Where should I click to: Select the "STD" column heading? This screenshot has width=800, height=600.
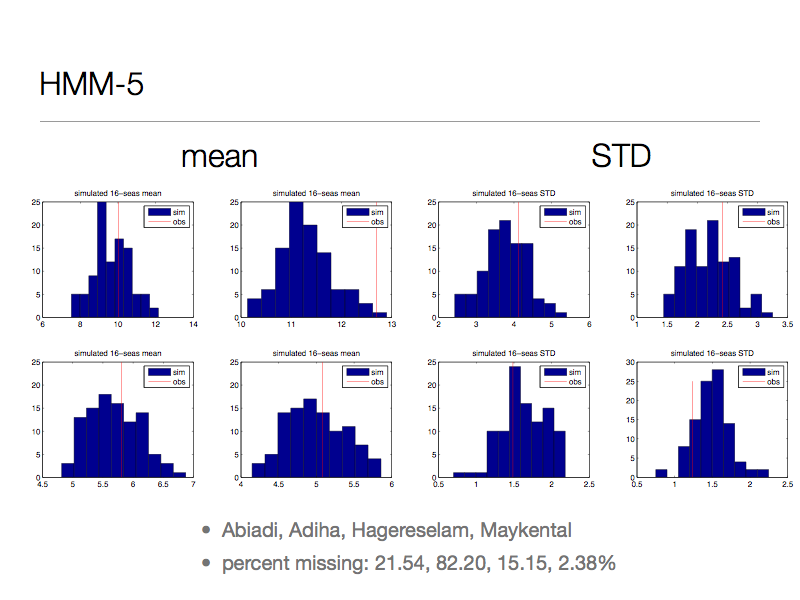[621, 157]
